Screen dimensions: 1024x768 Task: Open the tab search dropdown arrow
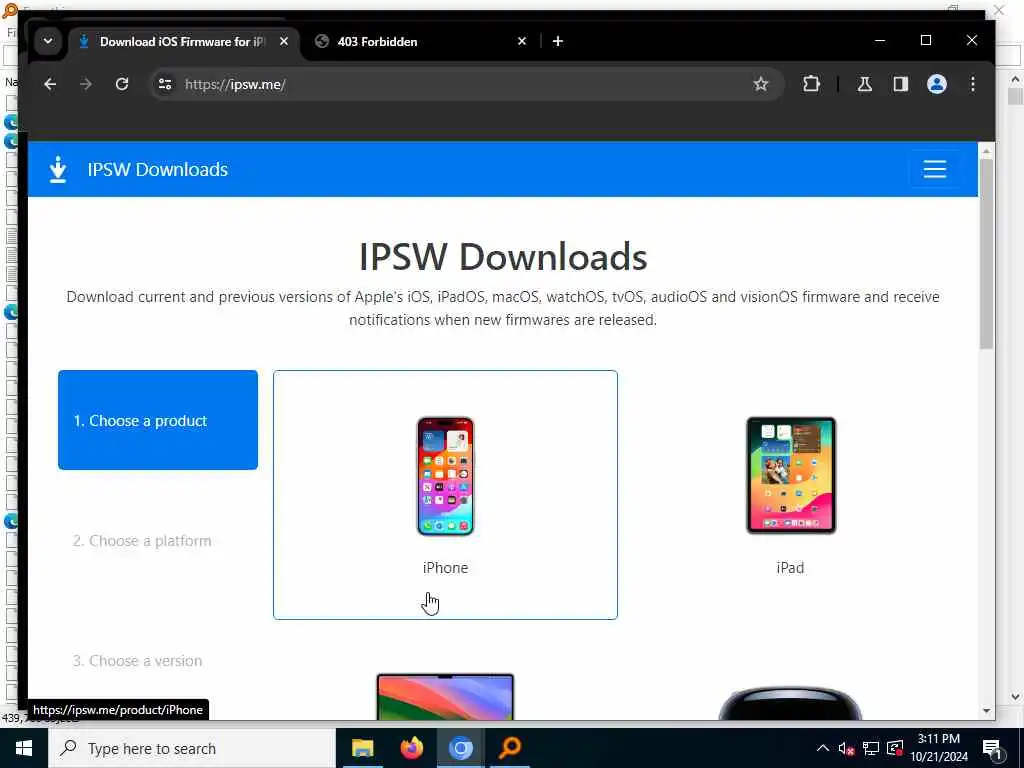coord(48,41)
